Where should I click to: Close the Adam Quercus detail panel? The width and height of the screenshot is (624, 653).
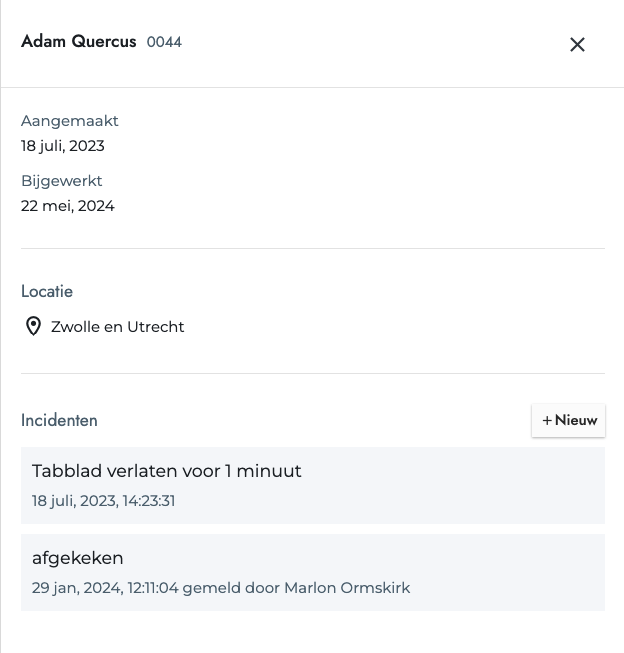tap(577, 45)
